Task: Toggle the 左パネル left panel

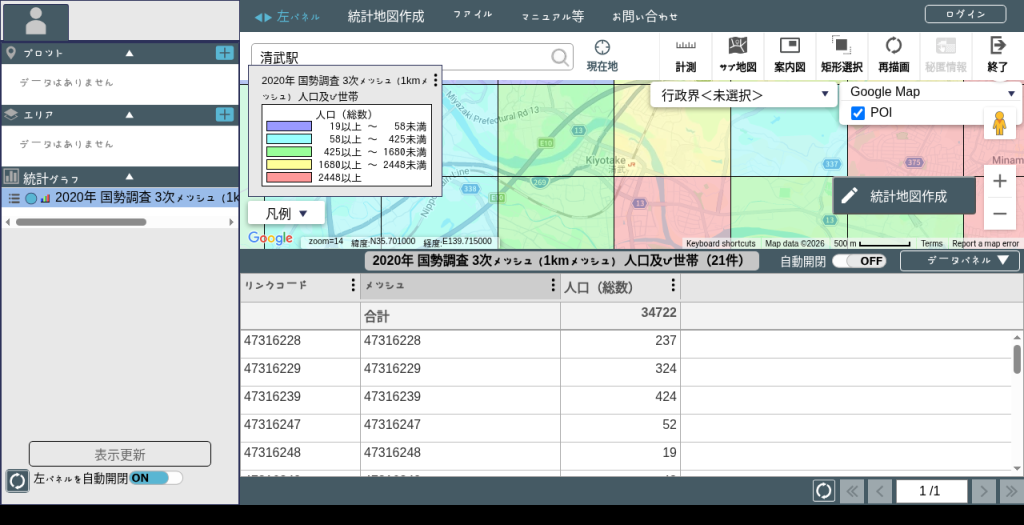Action: coord(287,16)
